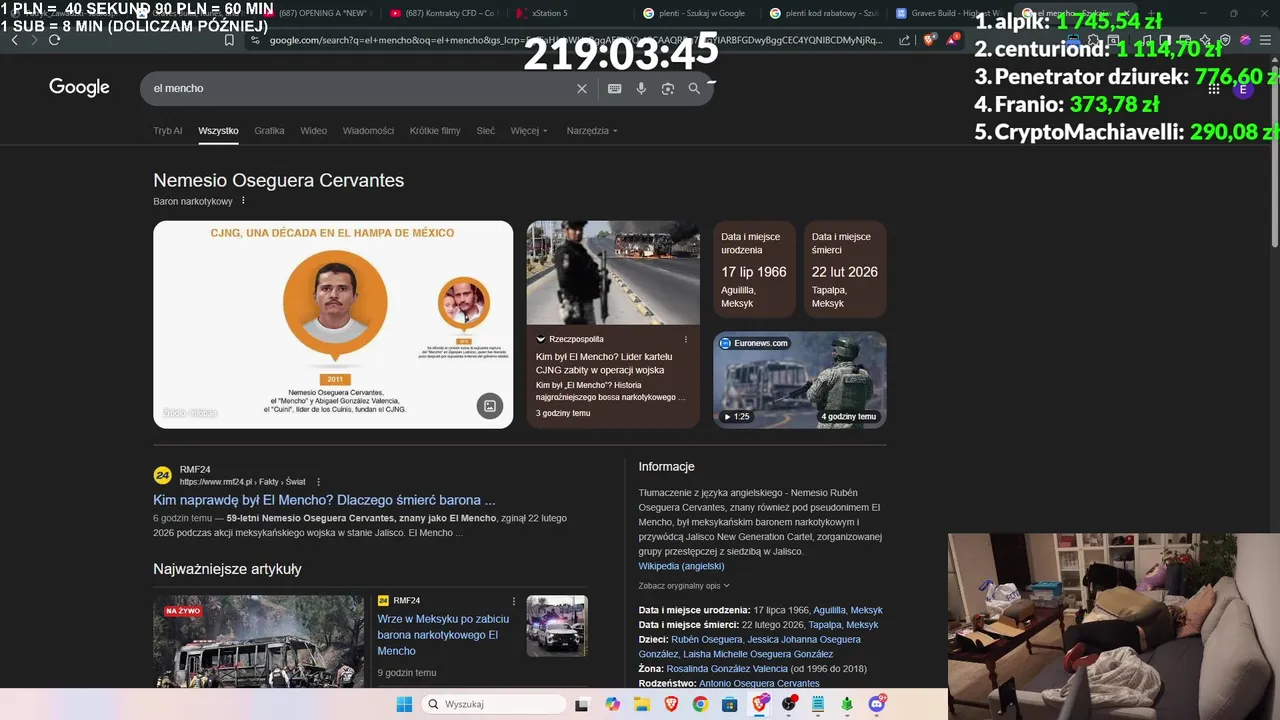Click the Windows taskbar Wyszukaj search box
This screenshot has height=720, width=1280.
pyautogui.click(x=493, y=704)
